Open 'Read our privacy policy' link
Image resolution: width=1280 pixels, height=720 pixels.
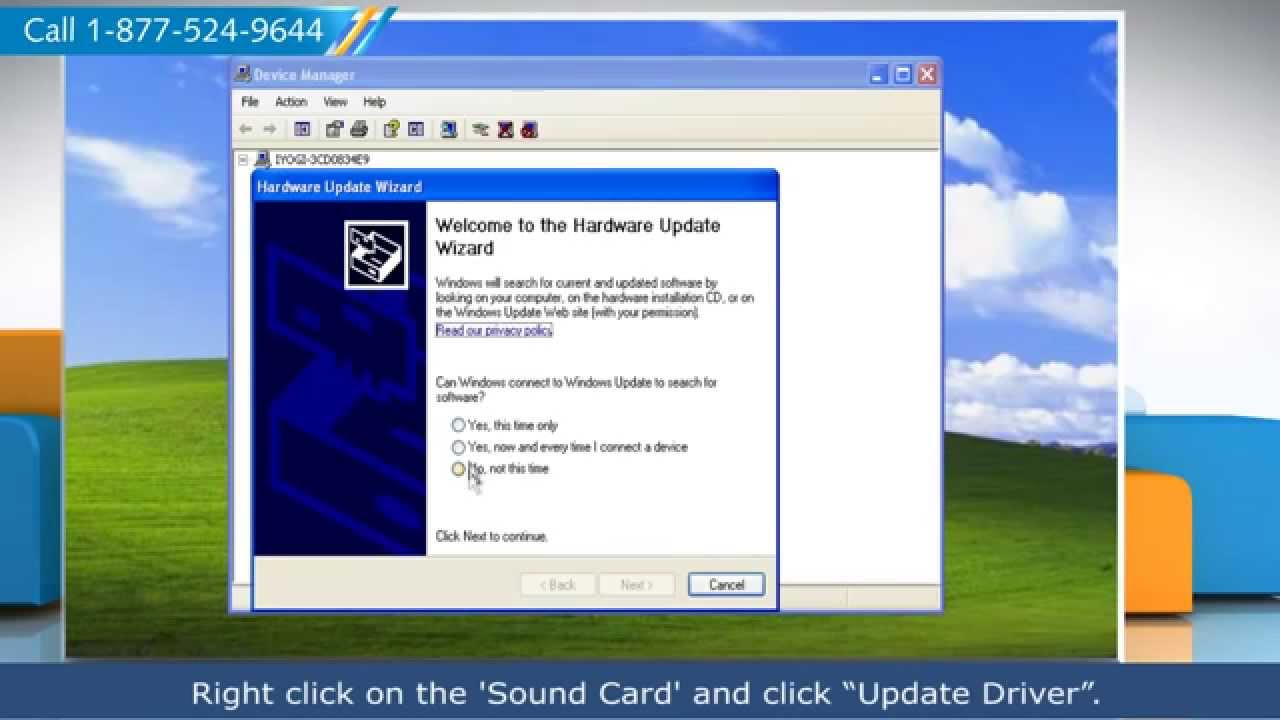point(494,331)
